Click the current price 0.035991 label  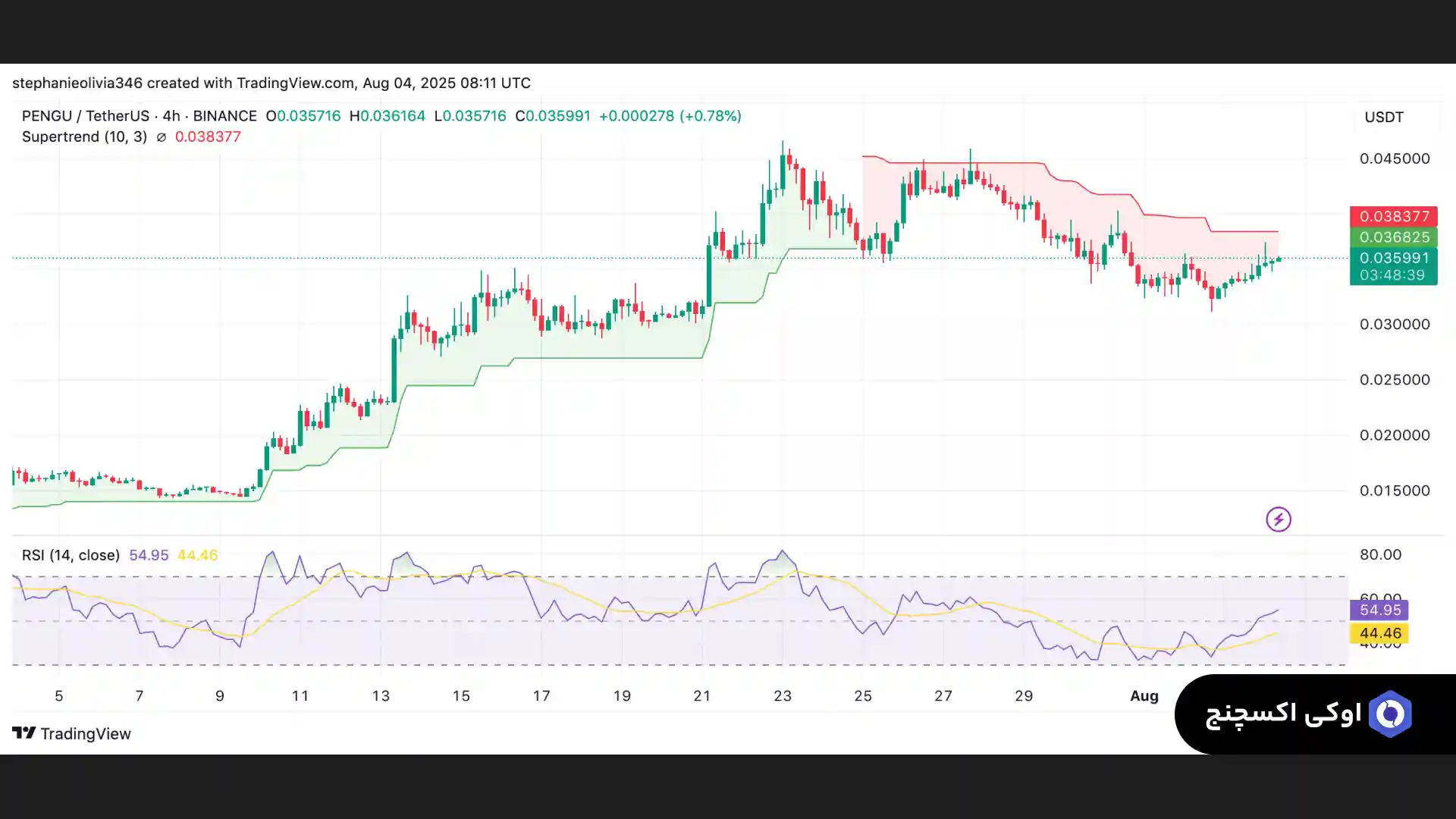[x=1393, y=258]
